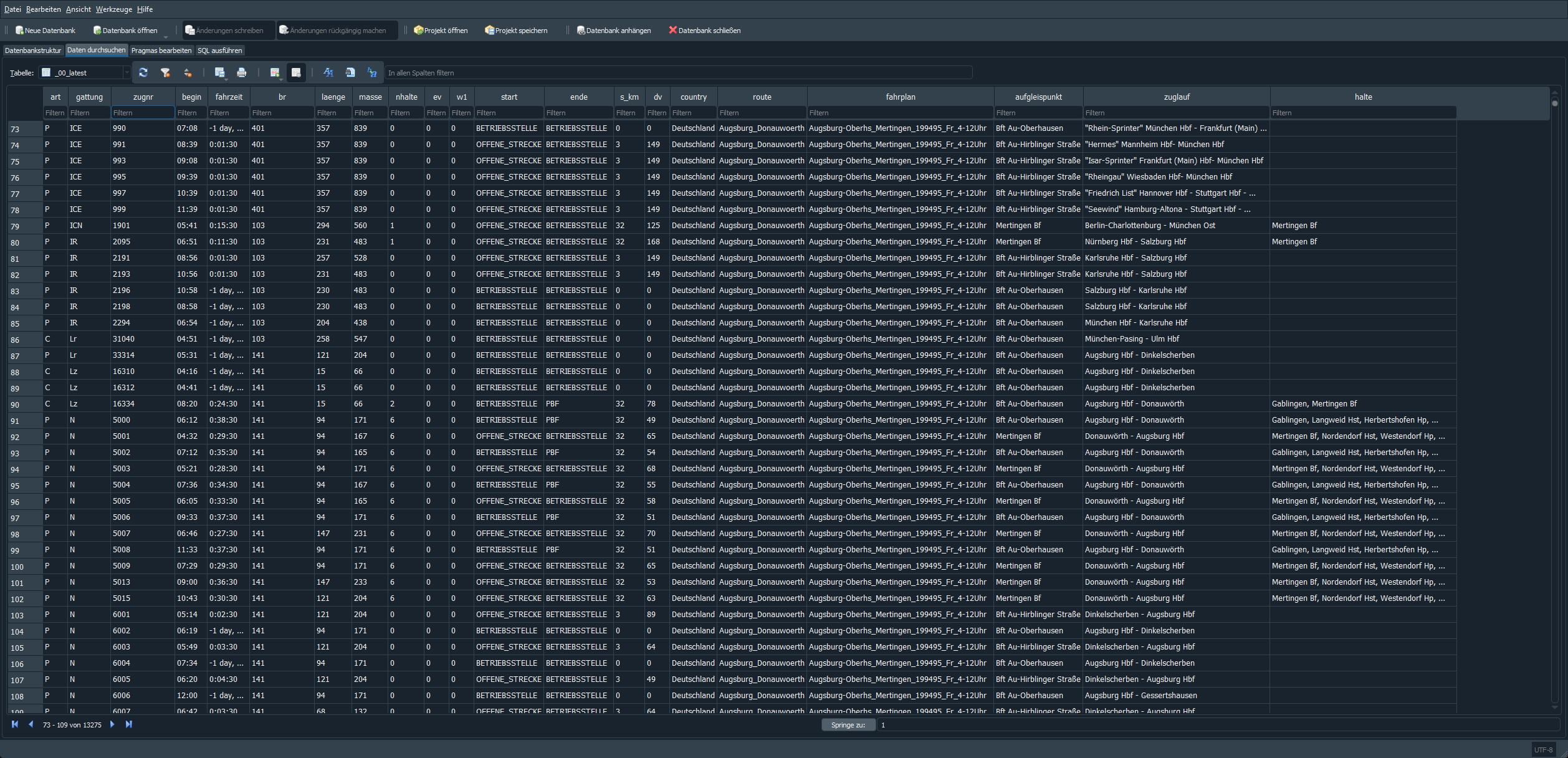Open the Tabelle dropdown showing _00_latest
The height and width of the screenshot is (758, 1568).
85,73
